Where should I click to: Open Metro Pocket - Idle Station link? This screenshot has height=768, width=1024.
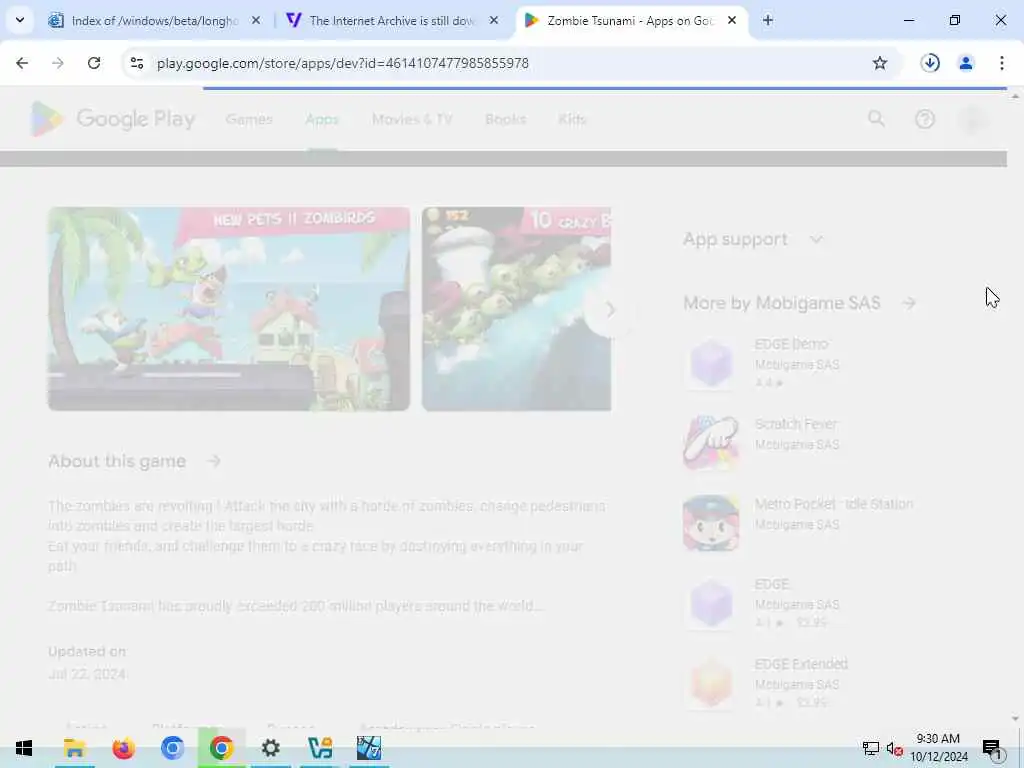834,504
